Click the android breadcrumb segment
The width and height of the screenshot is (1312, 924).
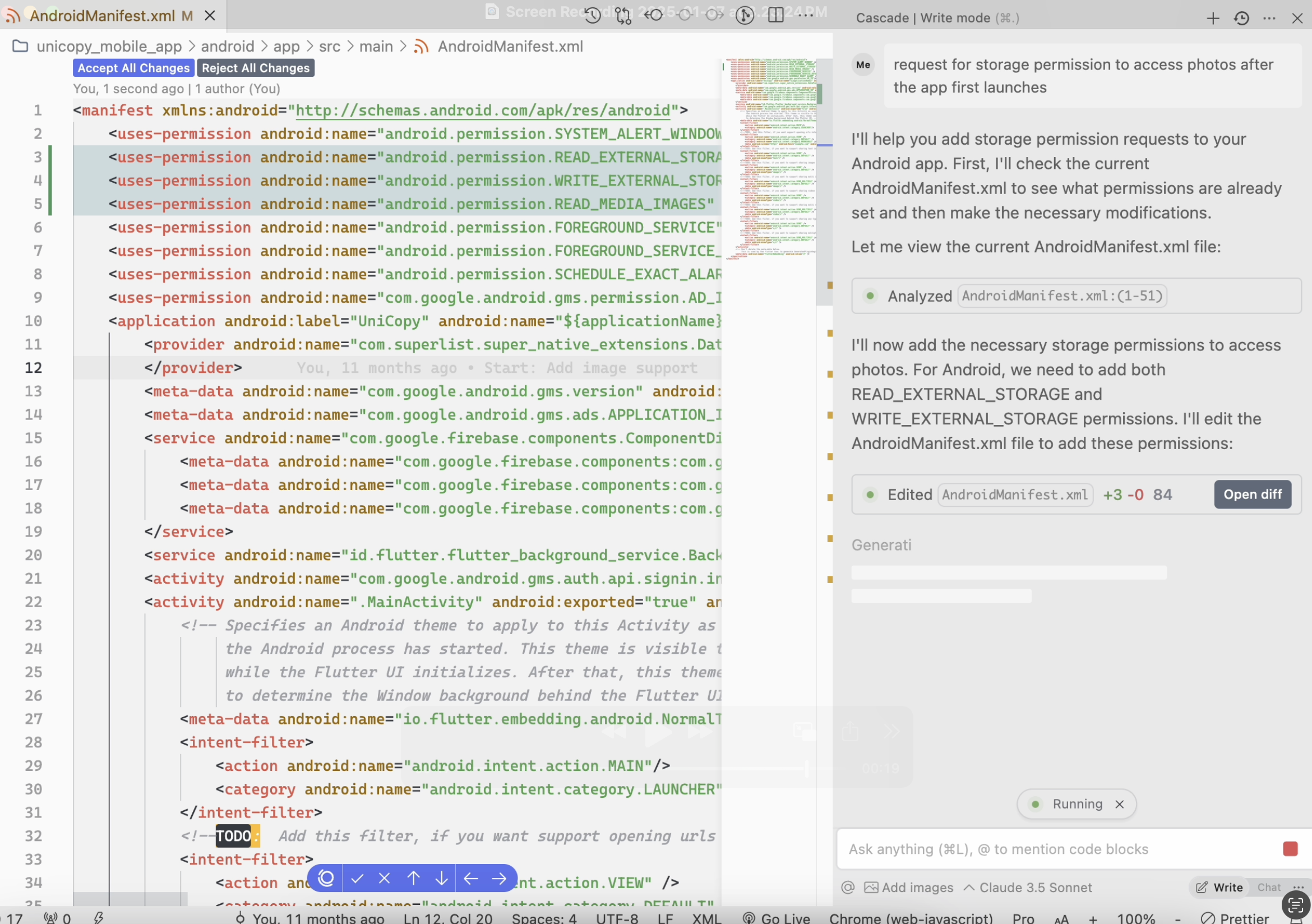point(228,47)
